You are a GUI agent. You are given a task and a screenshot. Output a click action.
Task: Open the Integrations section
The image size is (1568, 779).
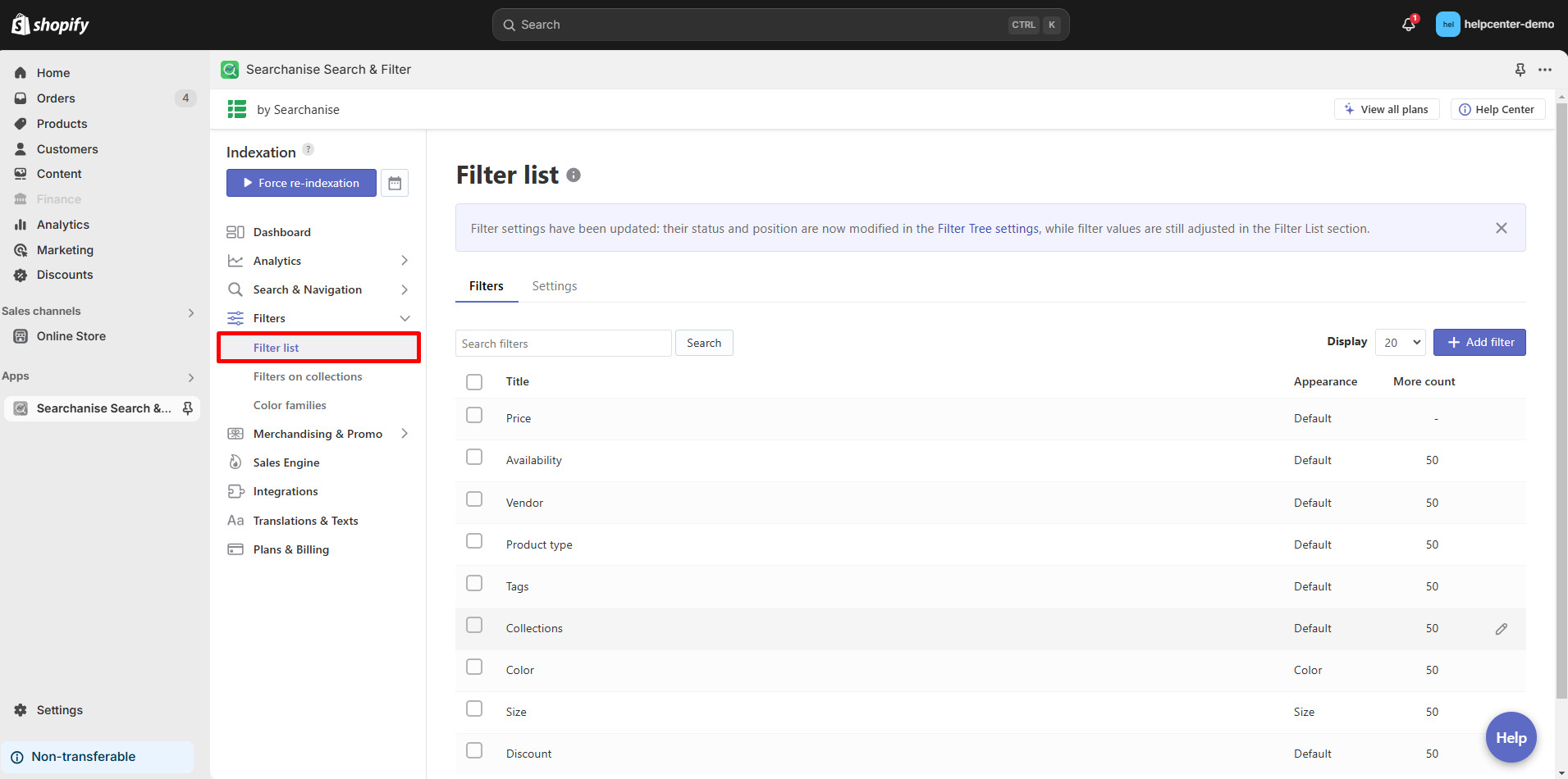[286, 490]
